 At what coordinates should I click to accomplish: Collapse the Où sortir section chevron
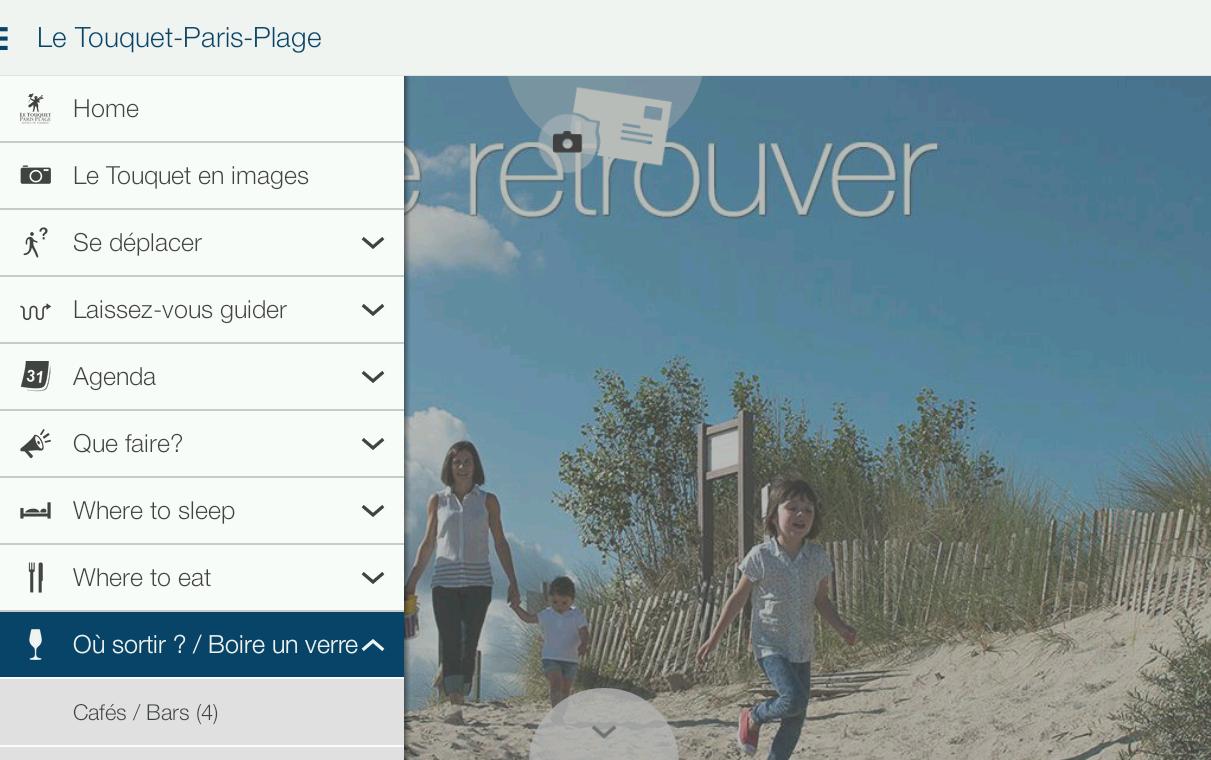click(373, 645)
